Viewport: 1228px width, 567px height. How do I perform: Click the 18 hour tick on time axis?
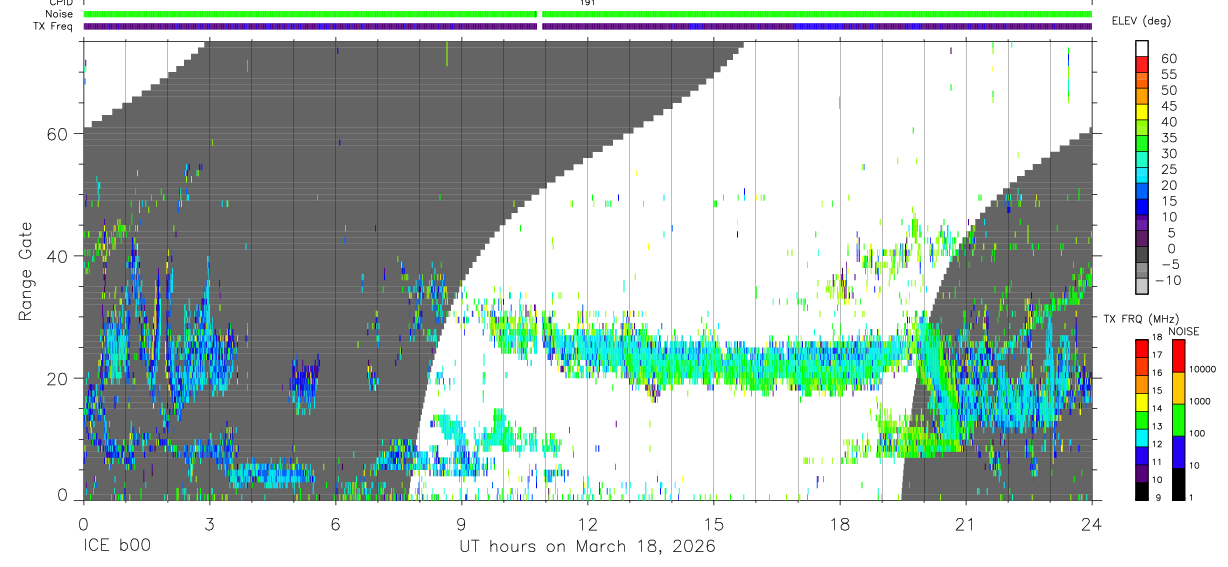pyautogui.click(x=840, y=523)
